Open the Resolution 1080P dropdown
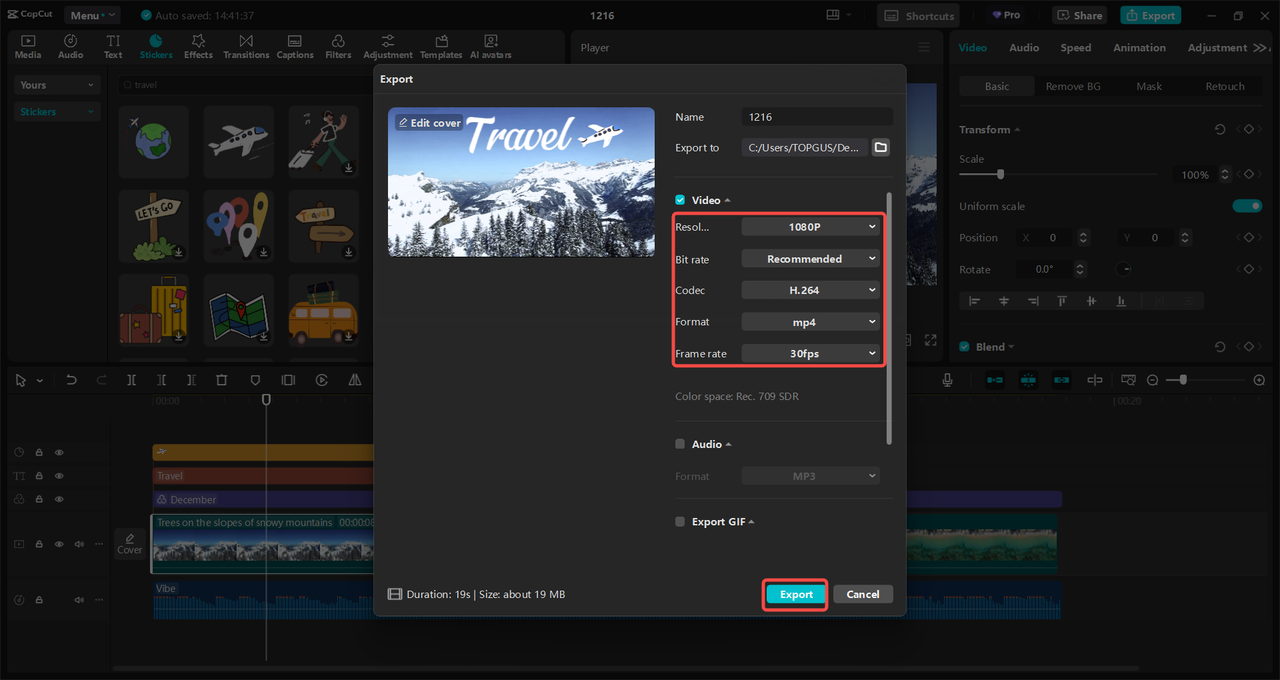The width and height of the screenshot is (1280, 680). click(x=811, y=227)
